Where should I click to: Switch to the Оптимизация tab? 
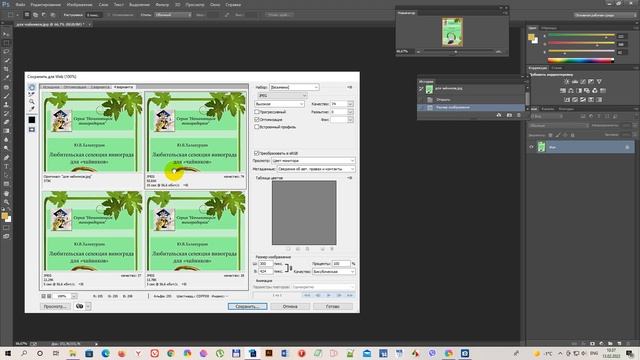click(x=75, y=87)
